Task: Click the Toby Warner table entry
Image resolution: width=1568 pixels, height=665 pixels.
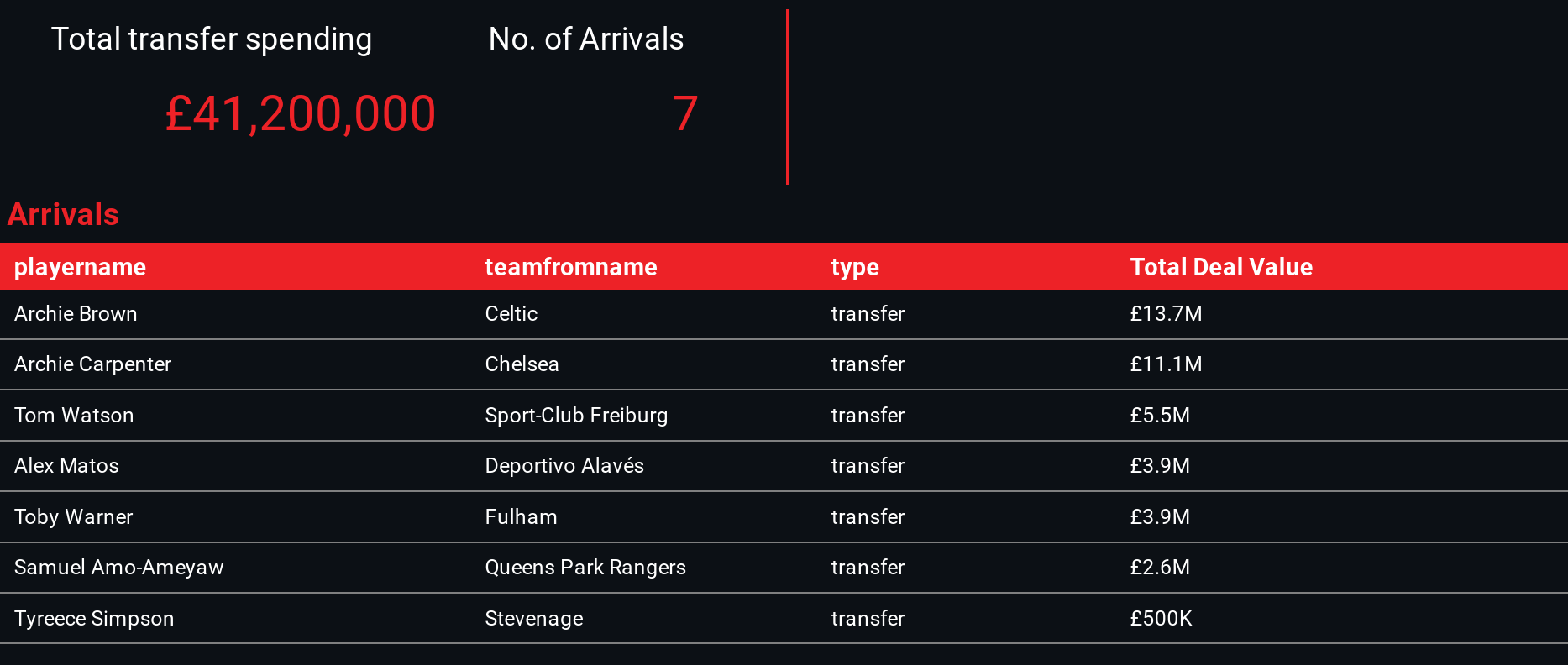Action: [x=73, y=517]
